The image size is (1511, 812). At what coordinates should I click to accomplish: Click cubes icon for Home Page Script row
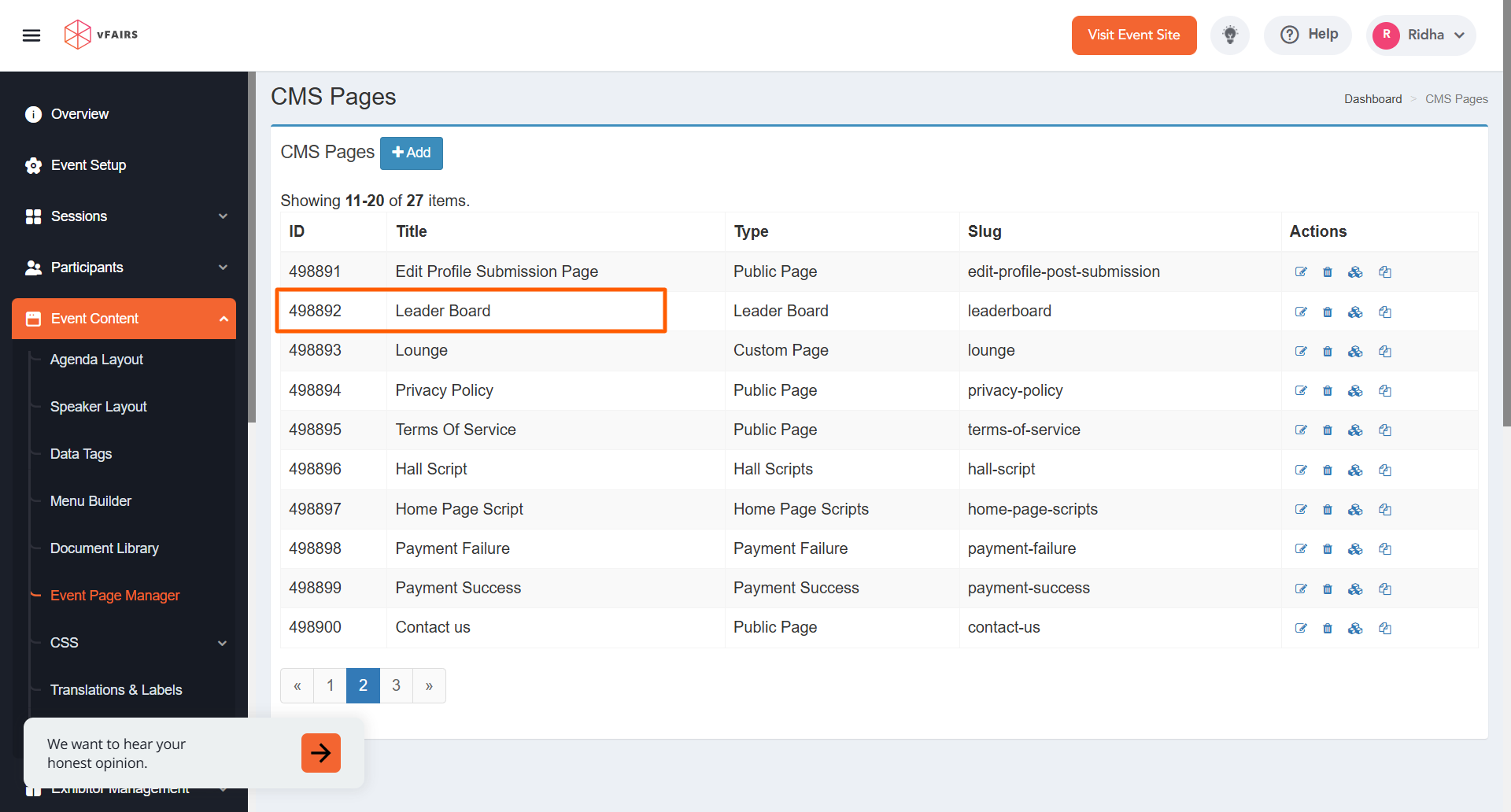click(x=1355, y=510)
